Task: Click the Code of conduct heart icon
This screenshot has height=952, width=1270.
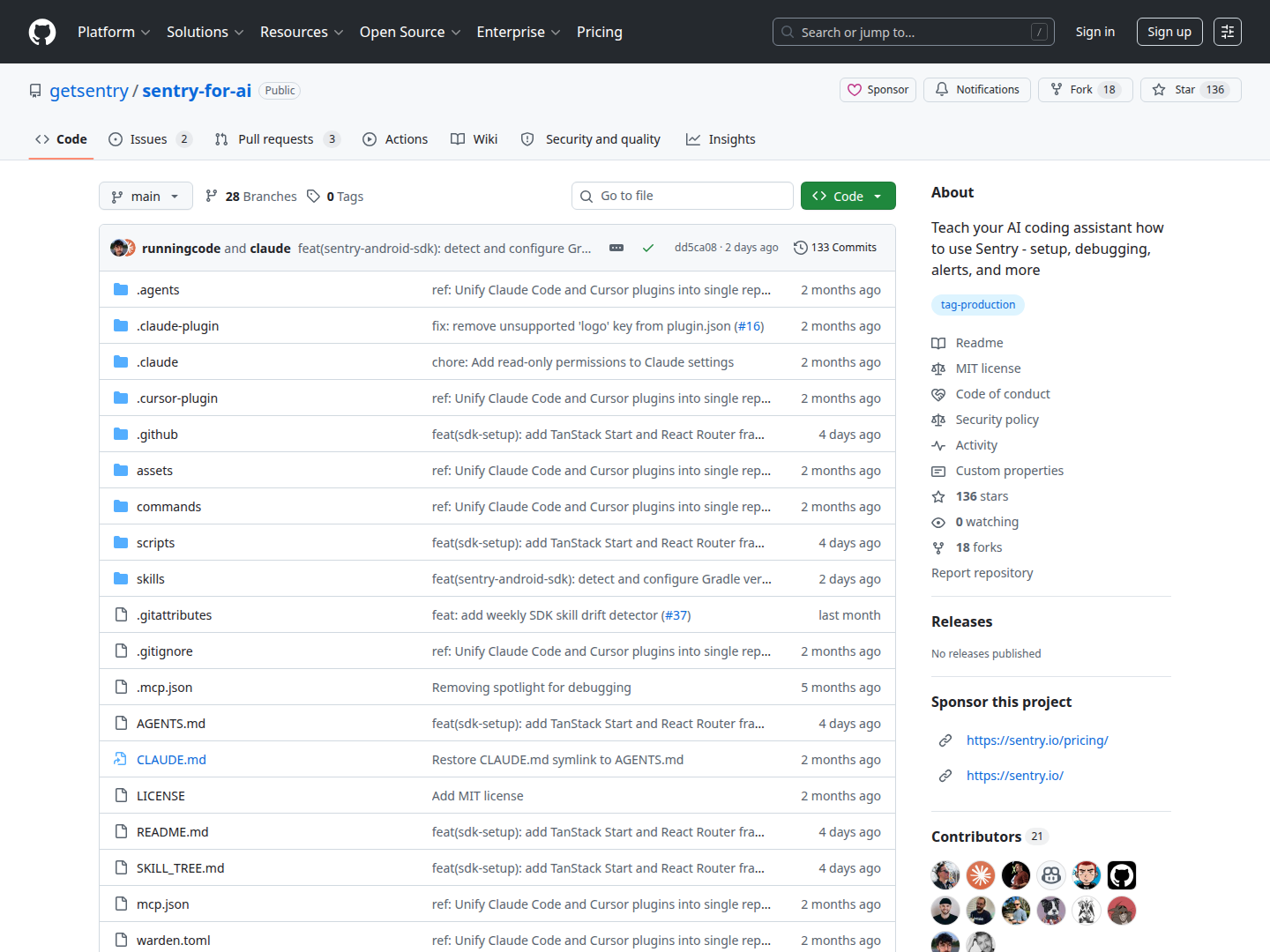Action: [938, 394]
